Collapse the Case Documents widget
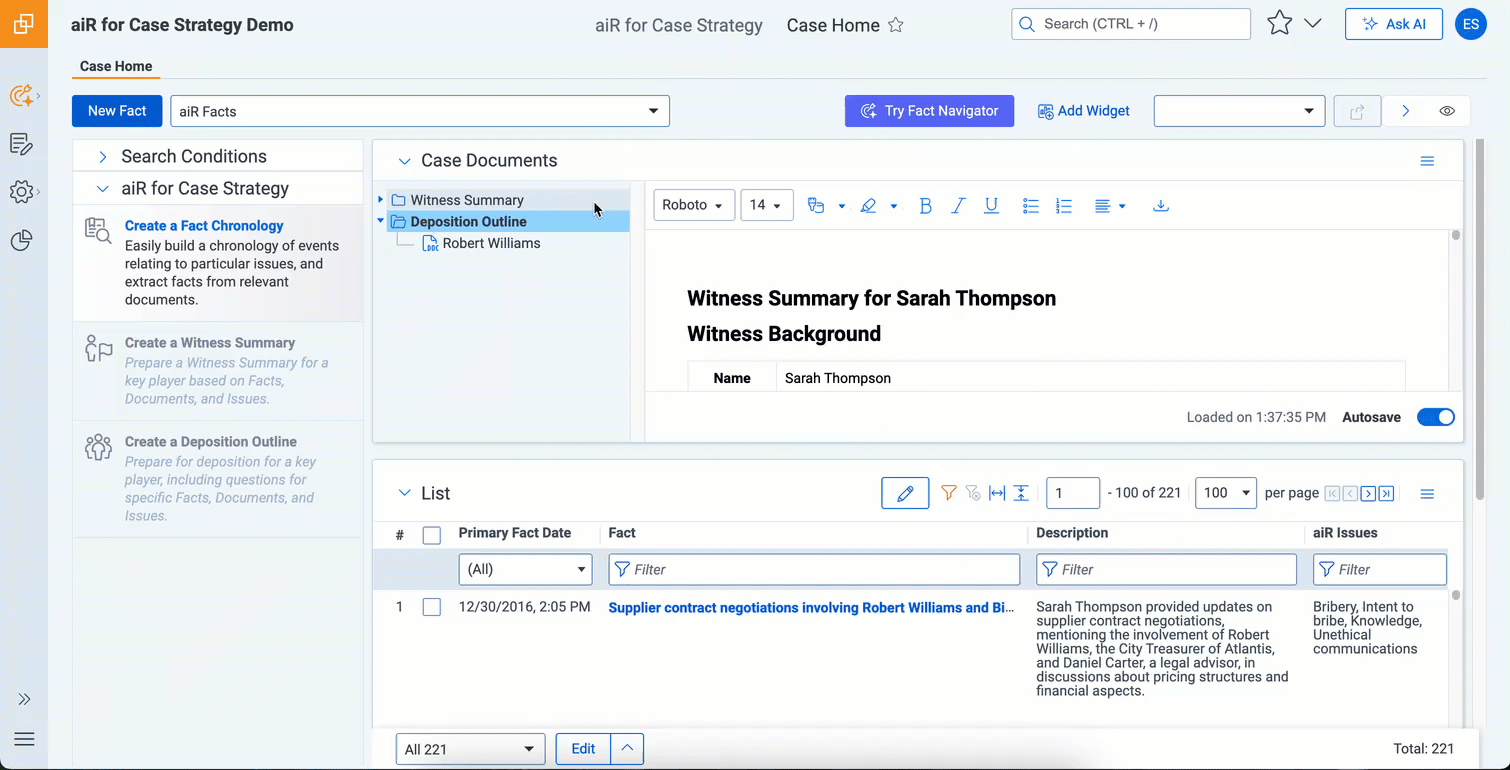The image size is (1510, 770). (404, 161)
